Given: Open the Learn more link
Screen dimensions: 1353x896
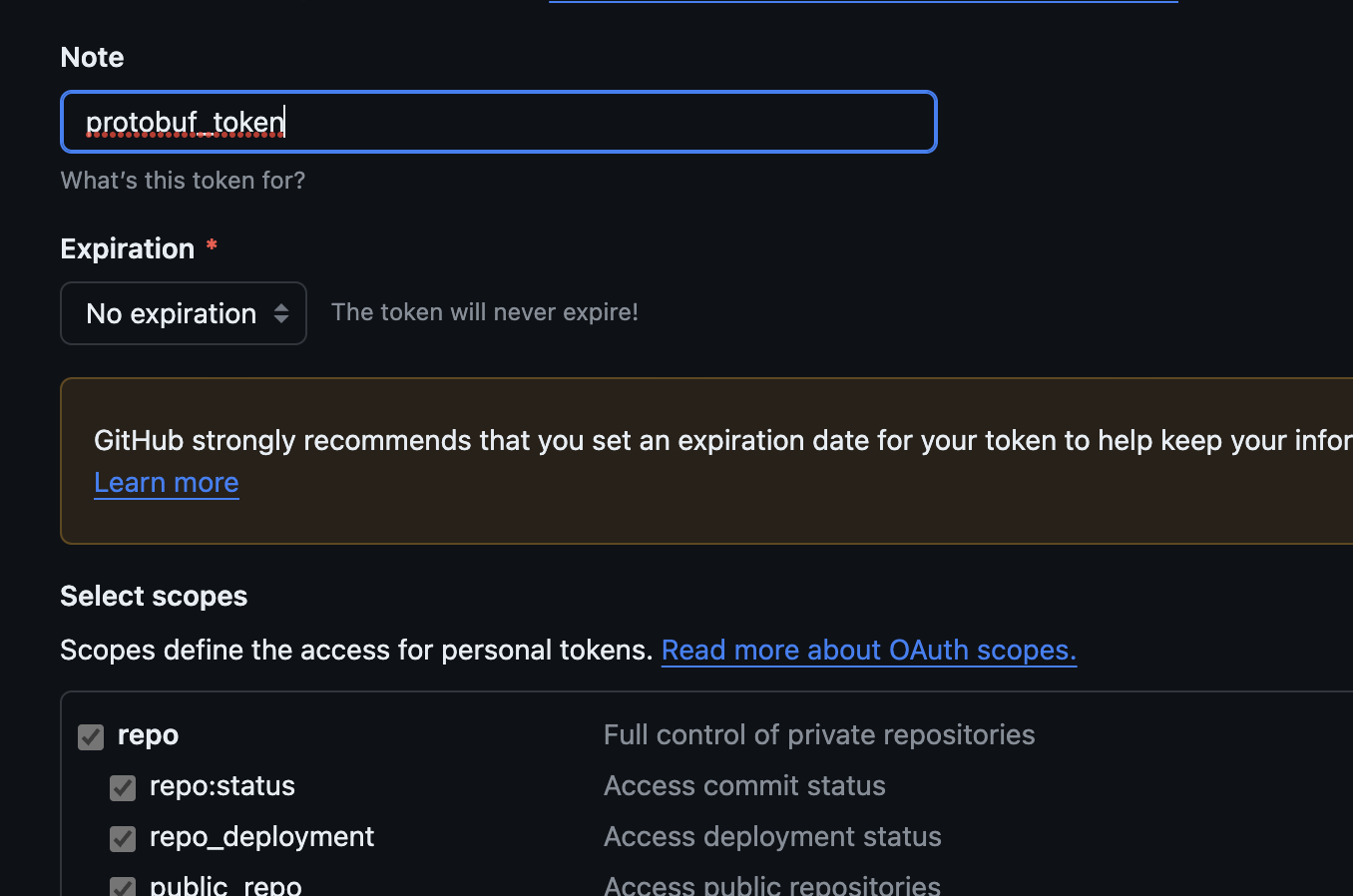Looking at the screenshot, I should (x=167, y=483).
